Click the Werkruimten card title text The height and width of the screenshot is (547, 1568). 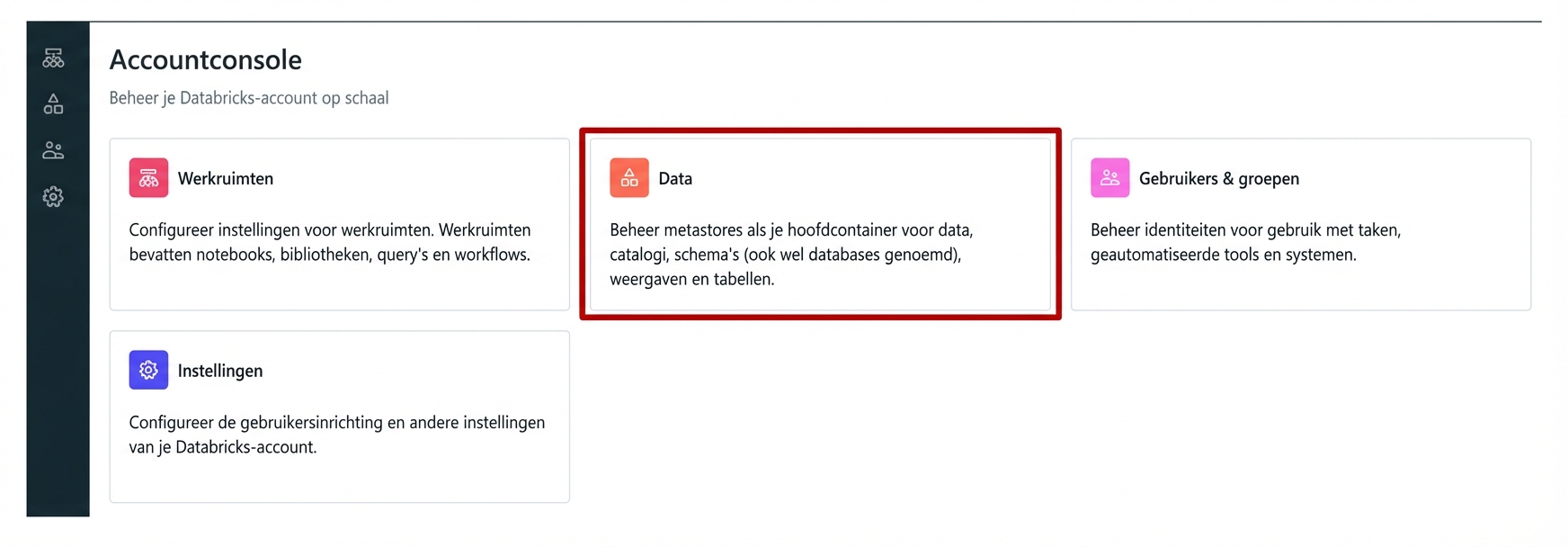coord(226,178)
